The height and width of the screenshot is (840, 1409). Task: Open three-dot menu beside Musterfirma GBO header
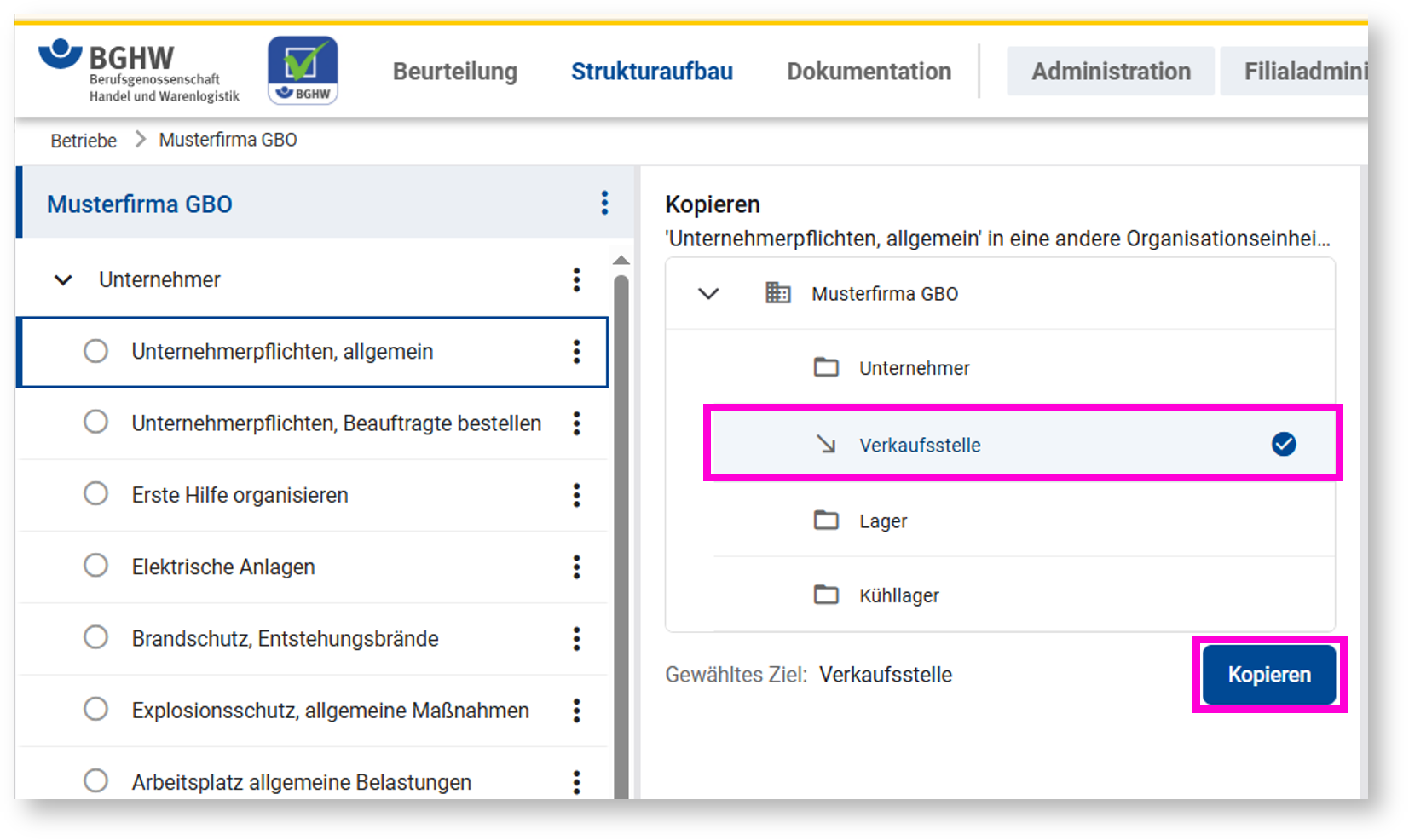point(604,203)
